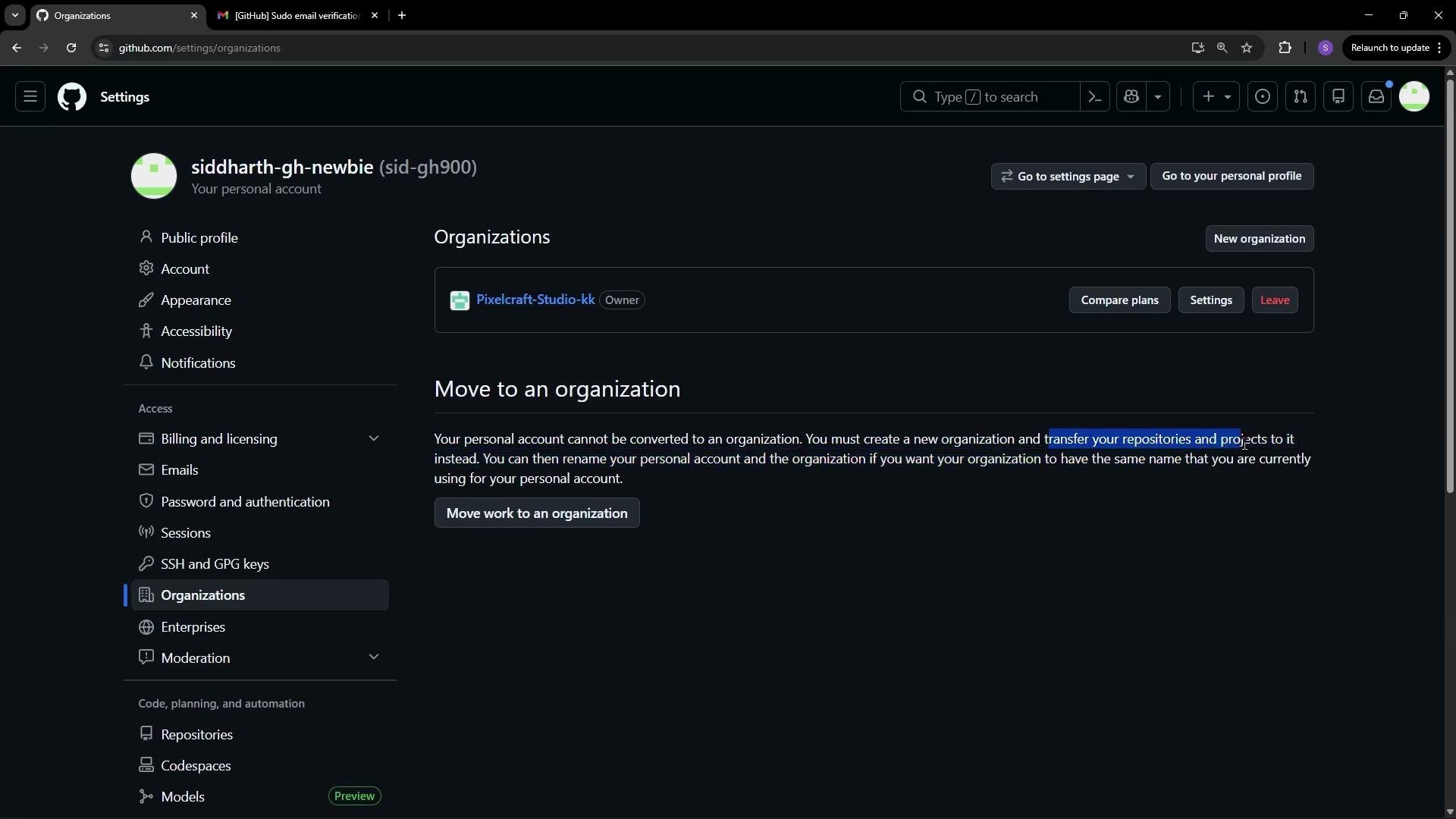Click the search field in header
The height and width of the screenshot is (819, 1456).
tap(990, 97)
